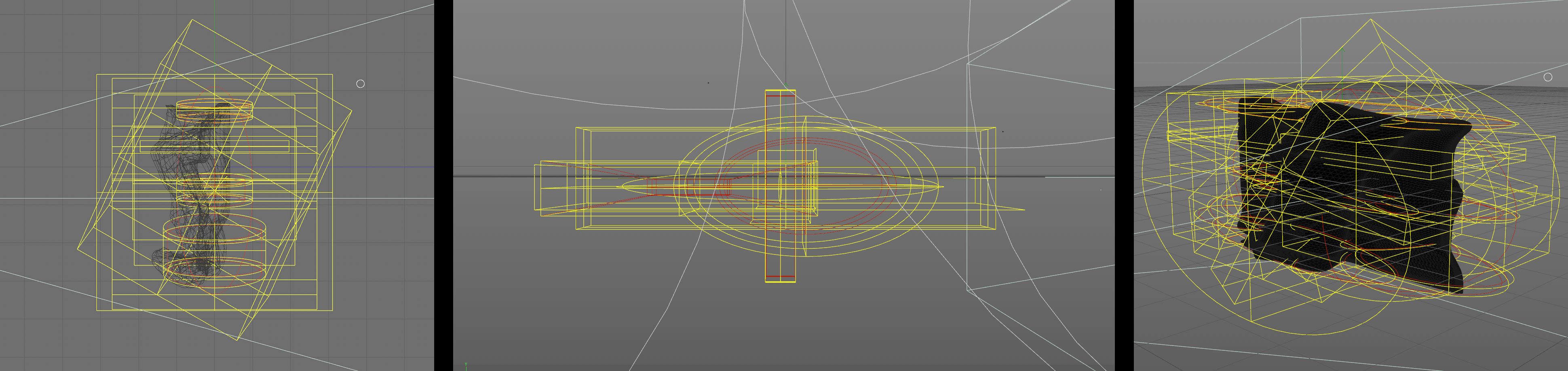Select the left end of the small protruding box
Image resolution: width=1568 pixels, height=371 pixels.
tap(535, 188)
